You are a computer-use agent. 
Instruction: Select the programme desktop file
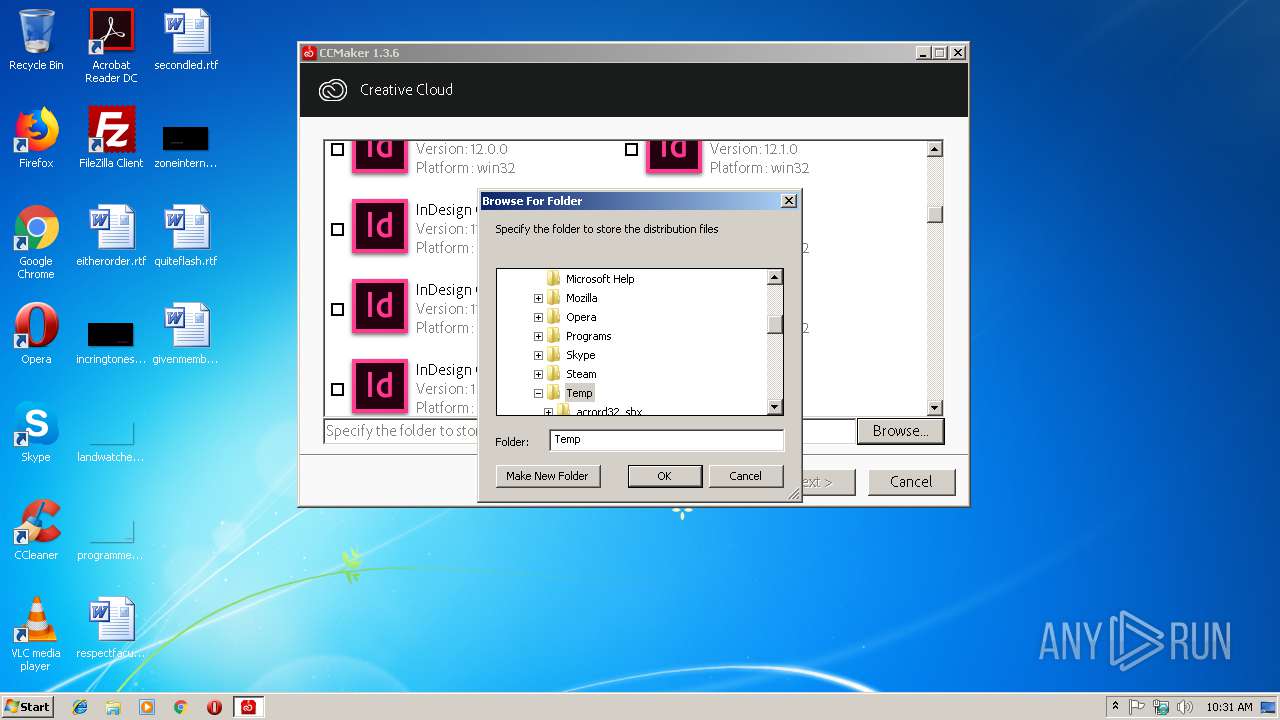(111, 538)
